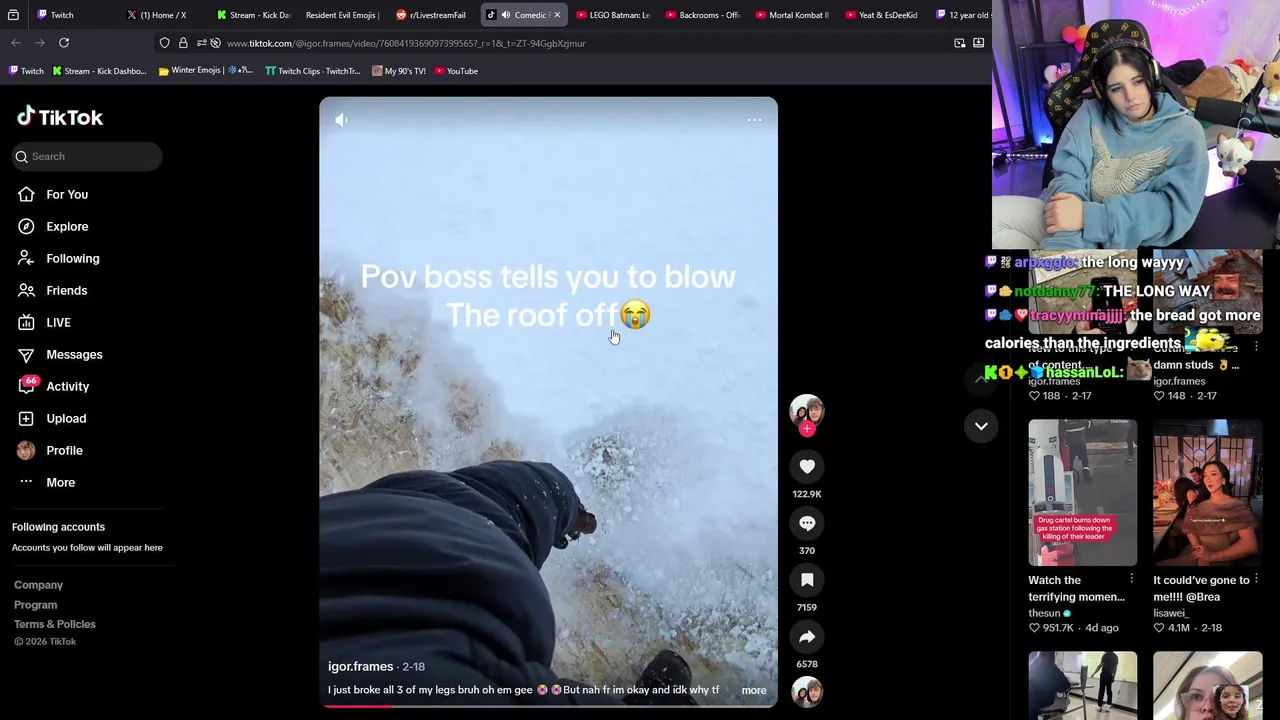Open the Upload page
This screenshot has height=720, width=1280.
66,418
